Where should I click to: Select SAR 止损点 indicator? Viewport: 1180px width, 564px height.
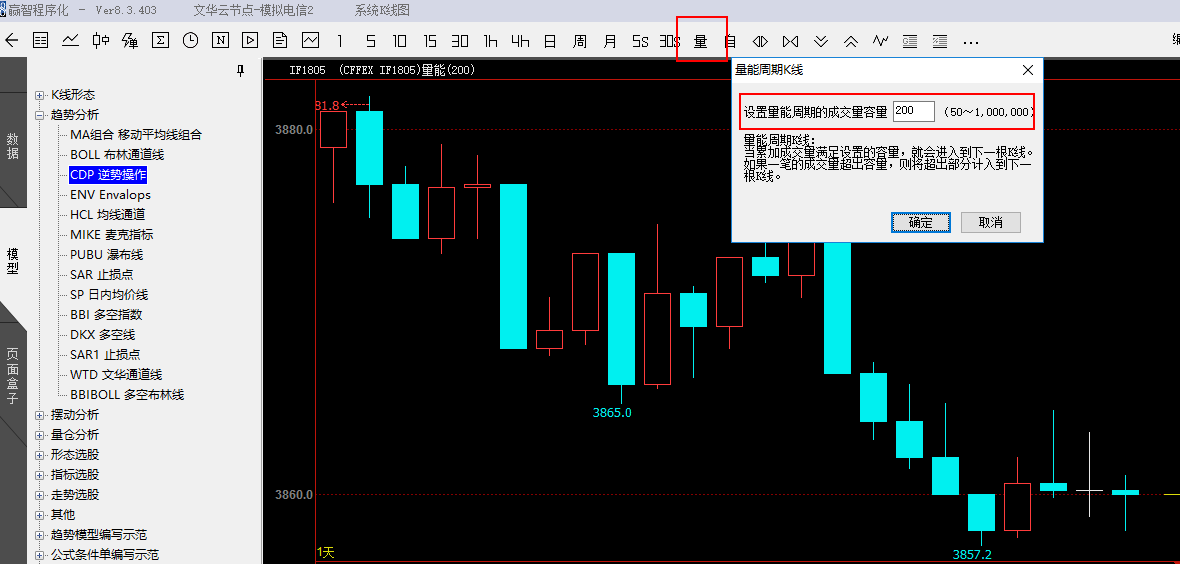coord(102,275)
